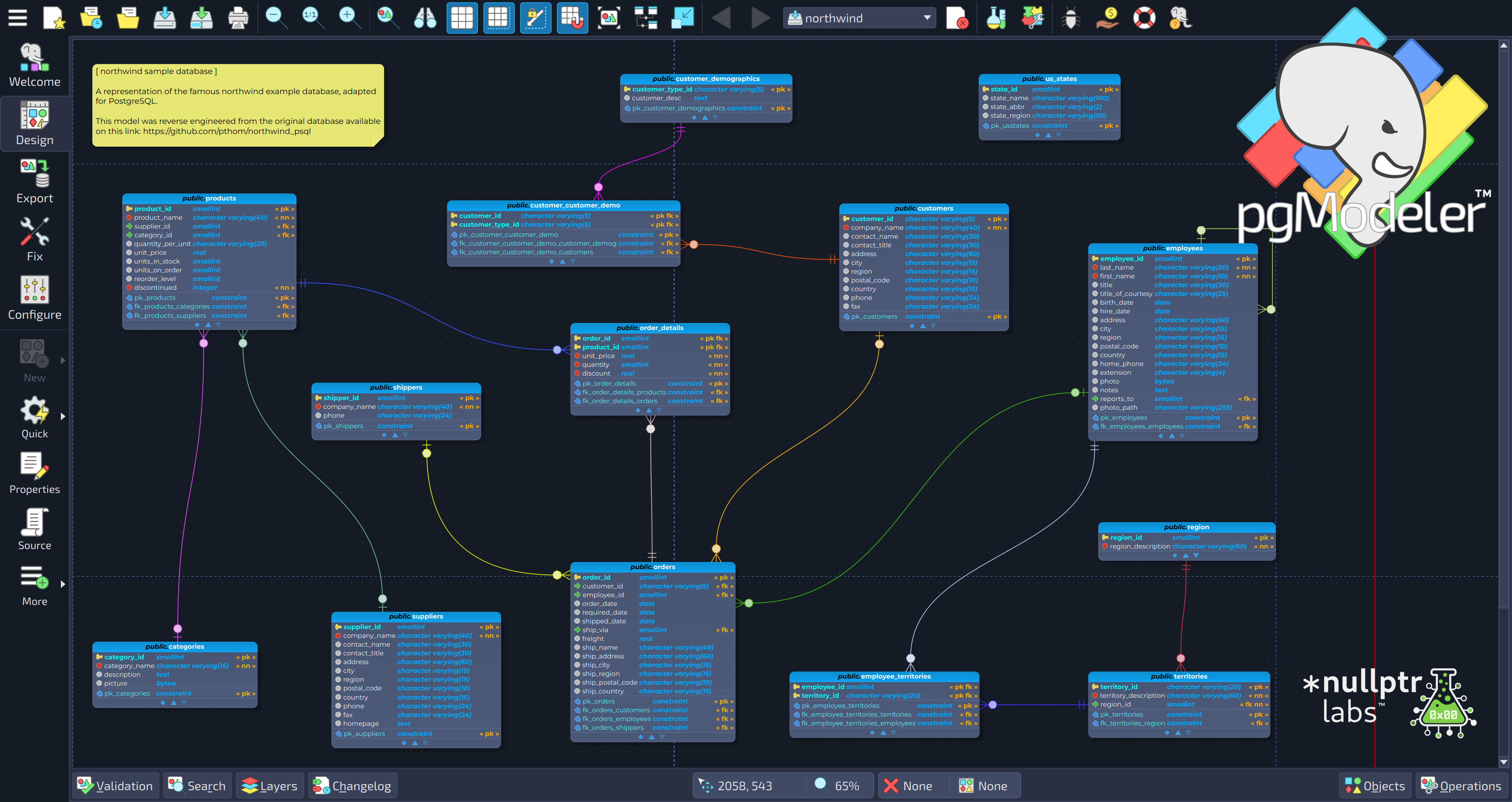This screenshot has height=802, width=1512.
Task: Open the main hamburger menu
Action: (x=18, y=18)
